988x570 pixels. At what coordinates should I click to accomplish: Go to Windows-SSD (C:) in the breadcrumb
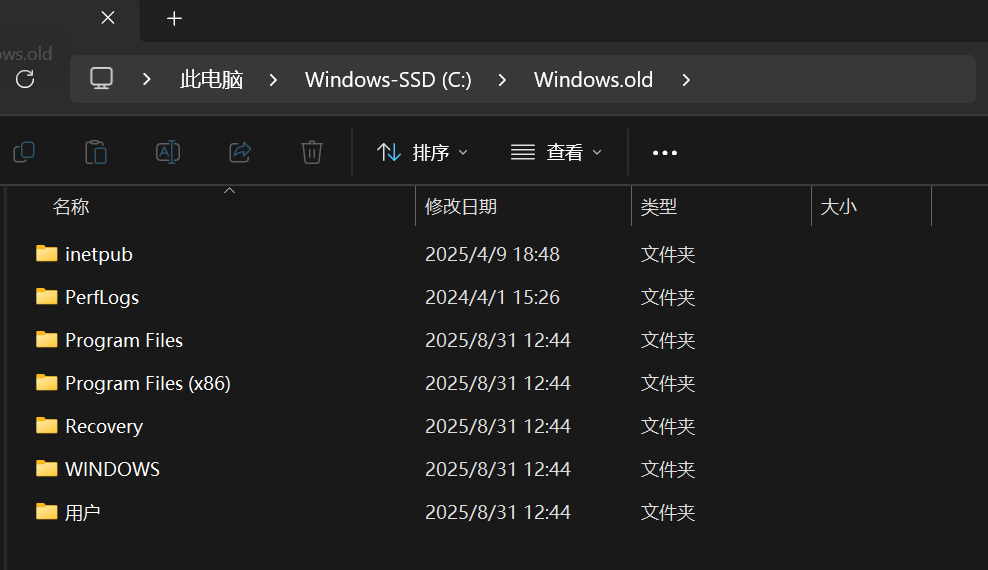point(388,80)
